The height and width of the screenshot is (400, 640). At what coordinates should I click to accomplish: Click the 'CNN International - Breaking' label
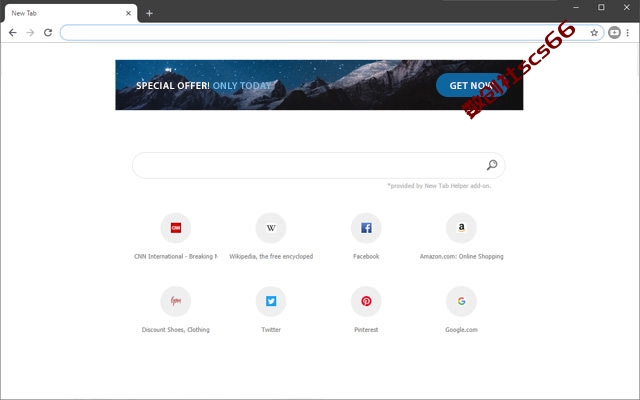point(176,256)
